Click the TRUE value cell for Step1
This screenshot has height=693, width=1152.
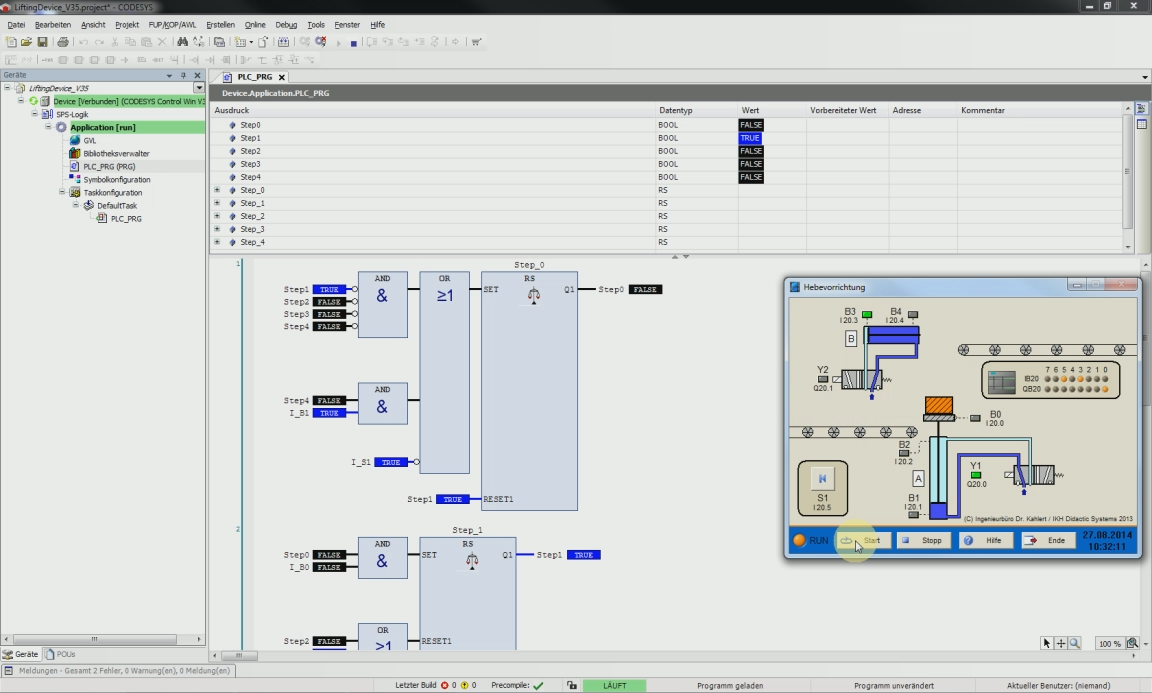[750, 138]
